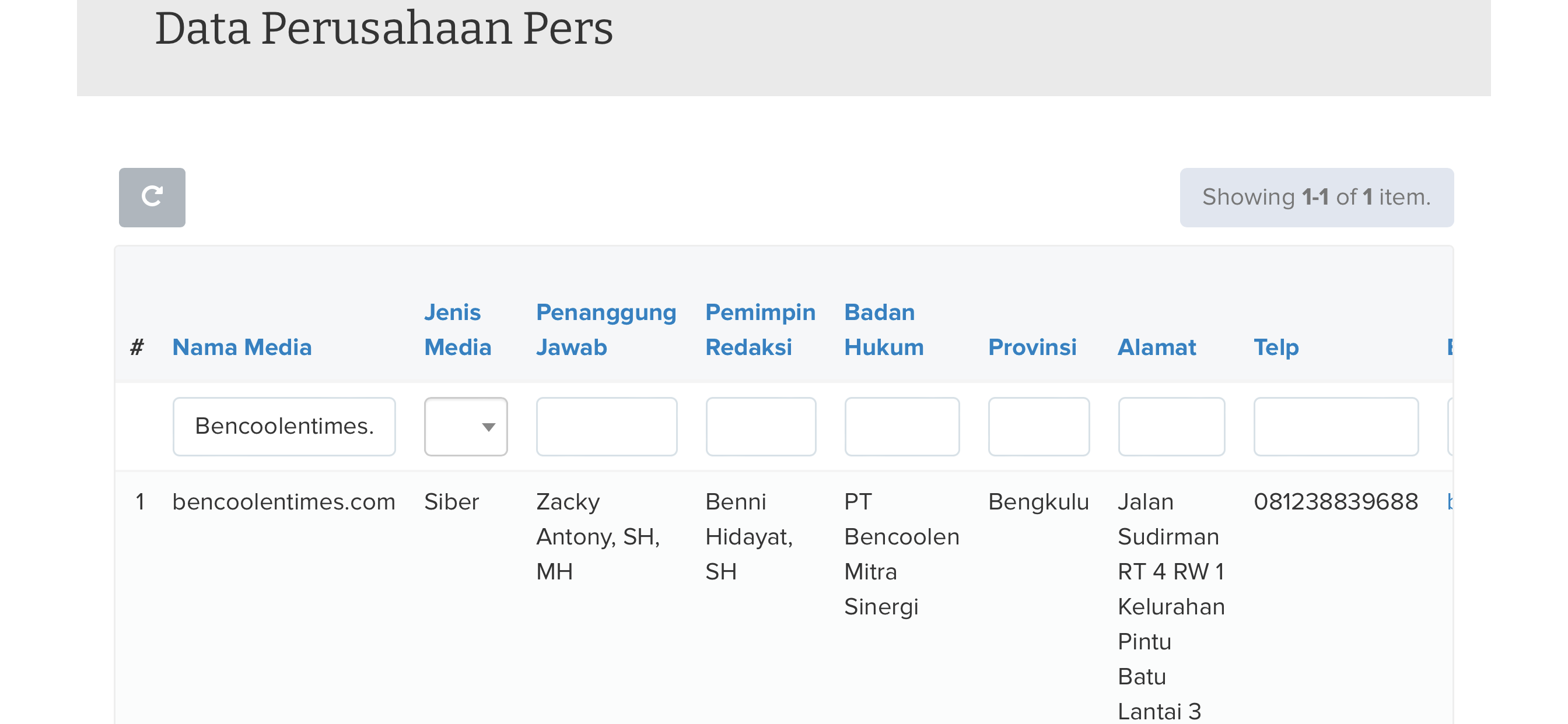Sort the table by Provinsi
The height and width of the screenshot is (724, 1568).
coord(1032,347)
